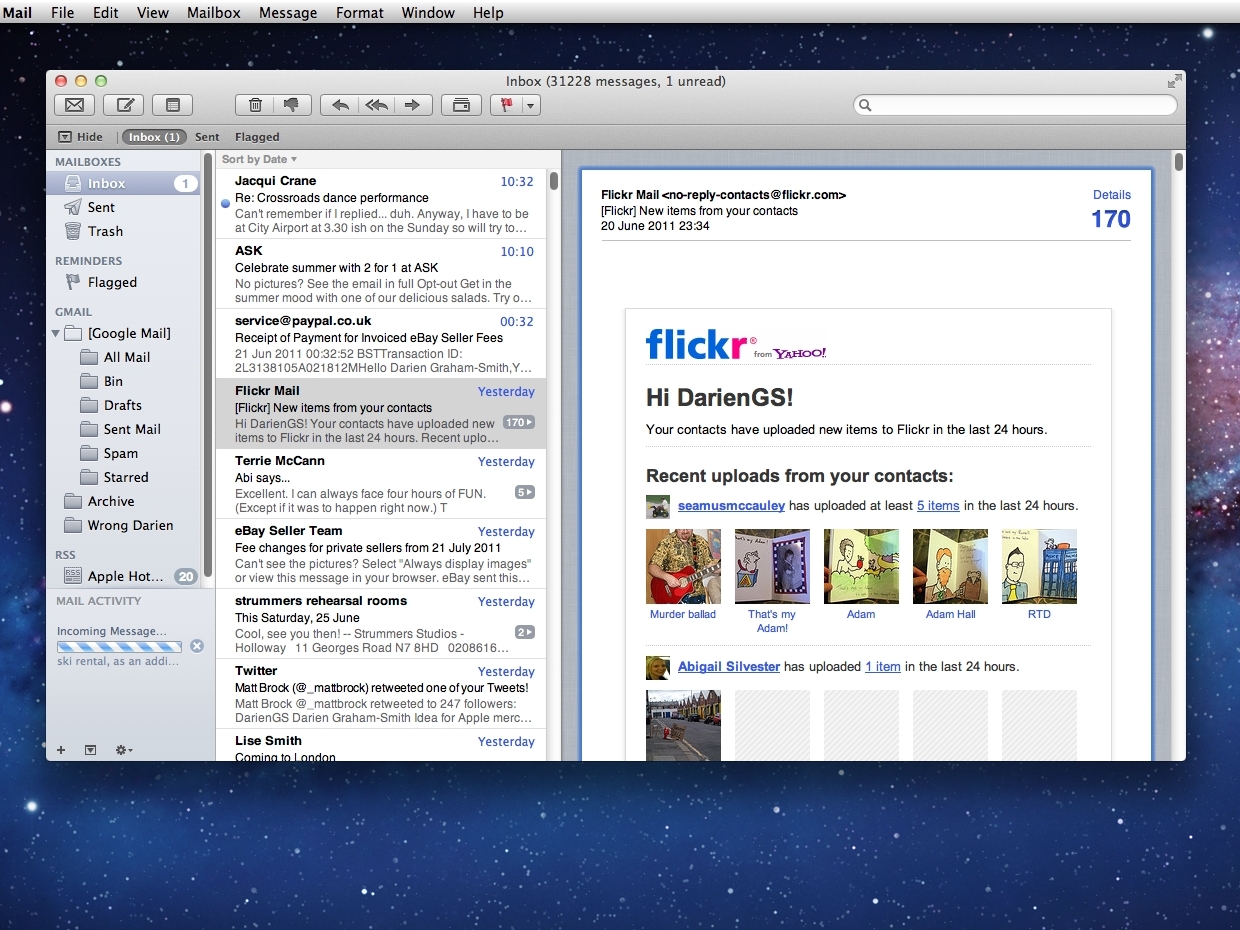Delete the selected message with the trash icon
Image resolution: width=1240 pixels, height=930 pixels.
click(255, 105)
